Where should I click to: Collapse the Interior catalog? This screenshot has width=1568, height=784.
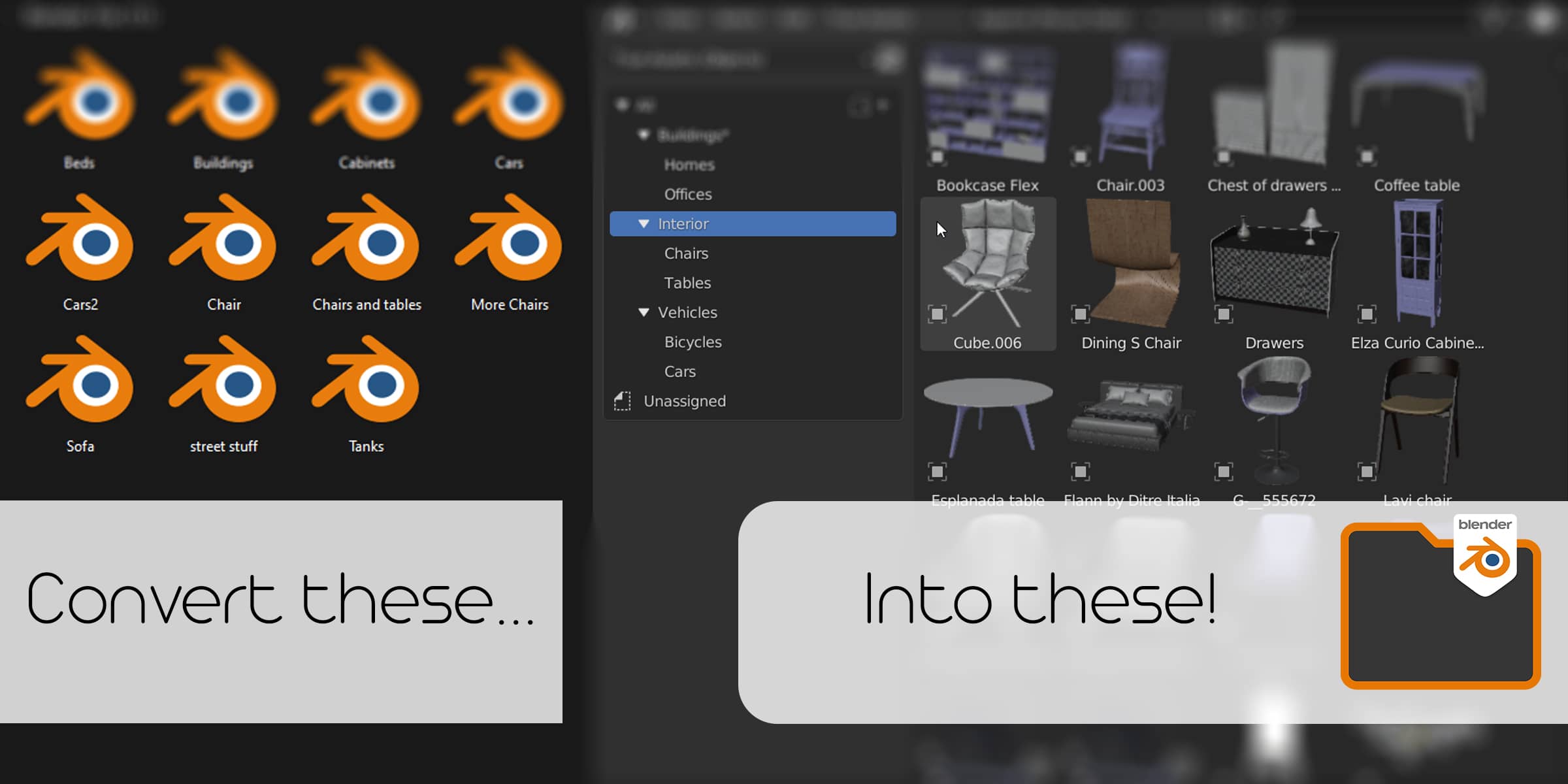point(644,224)
